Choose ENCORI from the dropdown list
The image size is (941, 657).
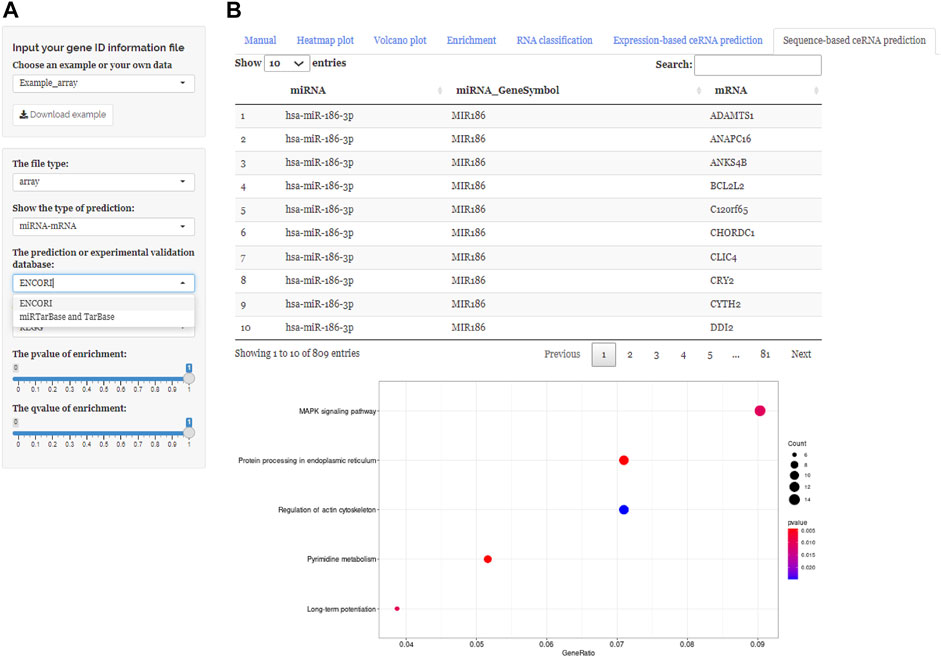[103, 303]
